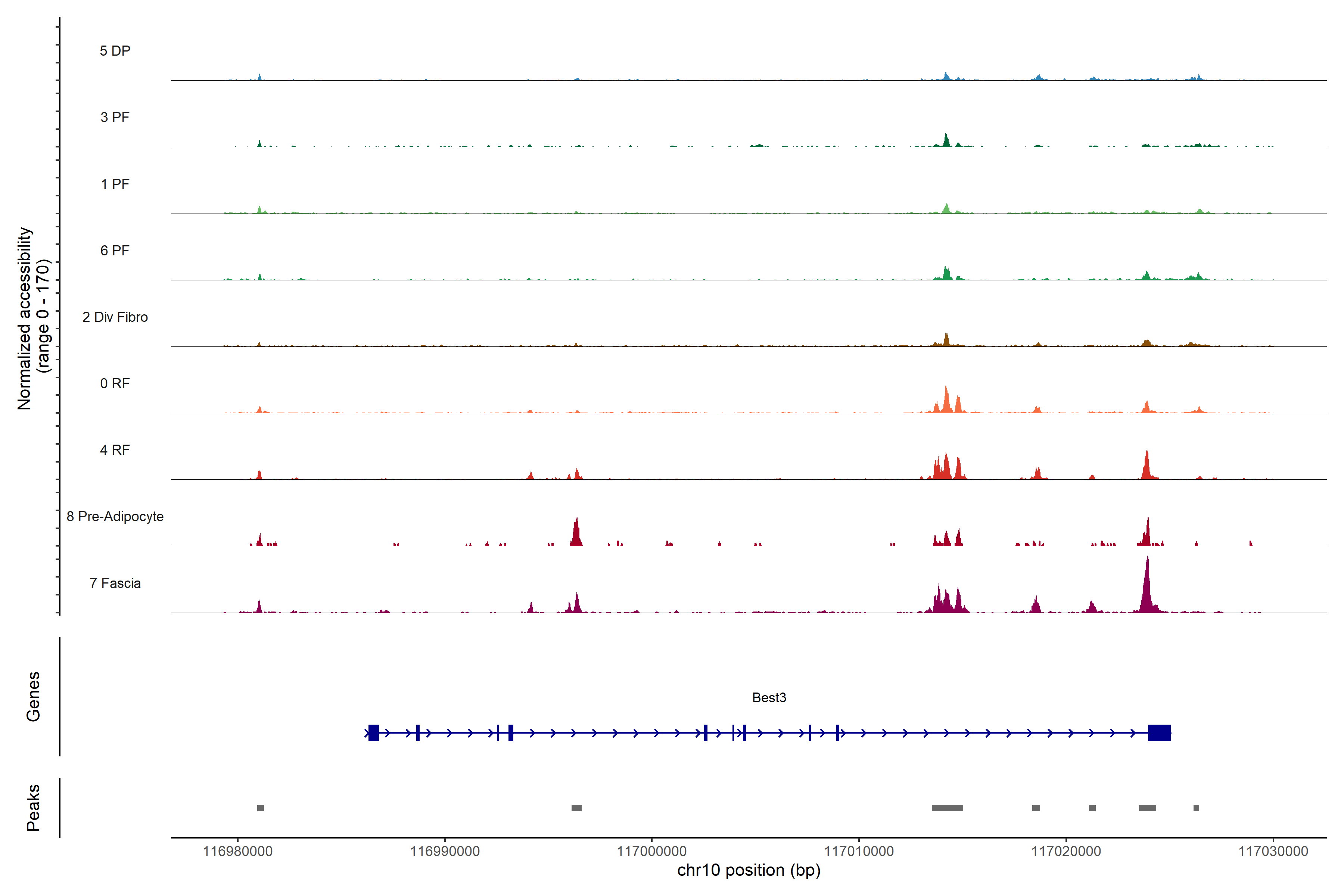Click the first exon block of Best3
The height and width of the screenshot is (896, 1344).
click(374, 732)
